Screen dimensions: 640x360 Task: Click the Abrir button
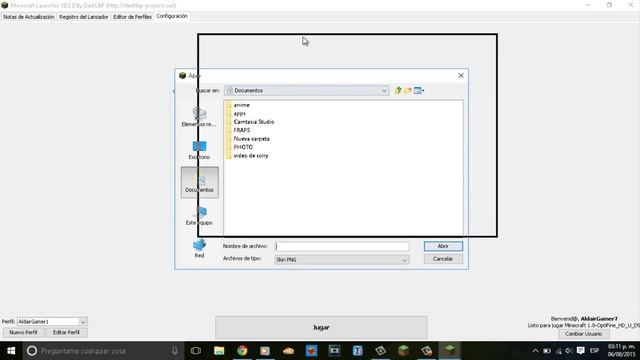(x=443, y=246)
